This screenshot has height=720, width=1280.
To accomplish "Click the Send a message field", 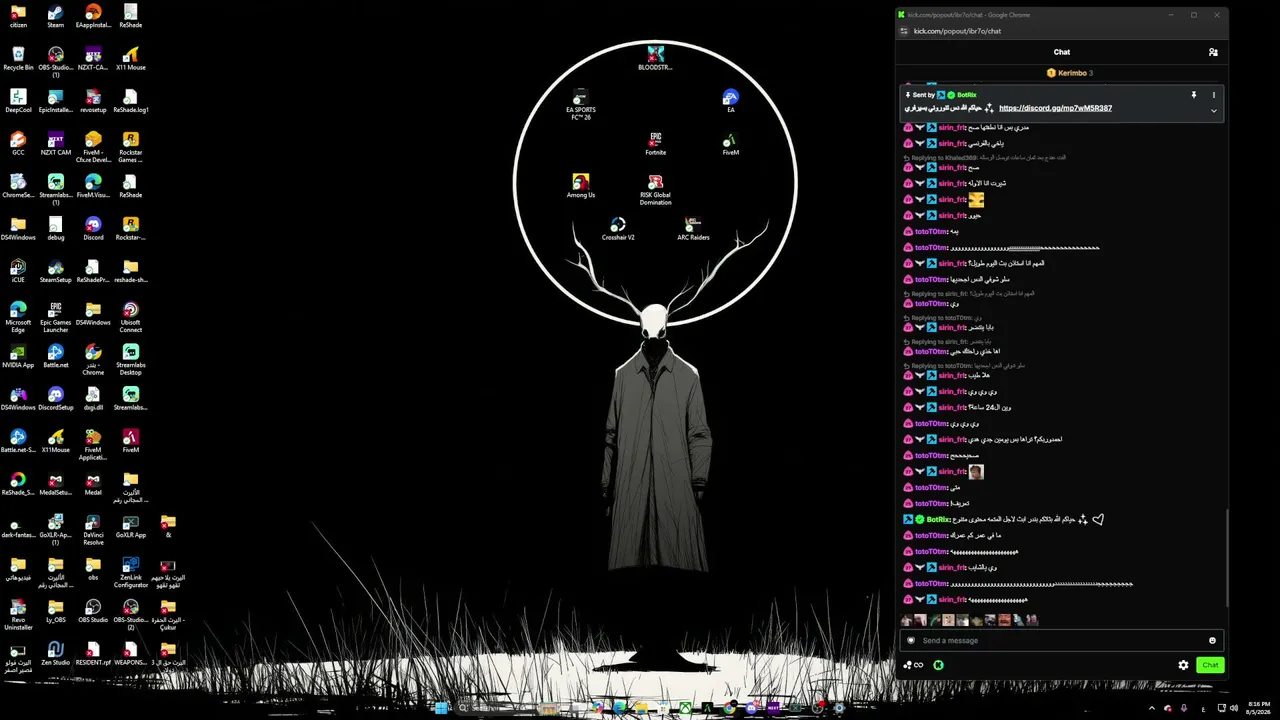I will (1062, 640).
